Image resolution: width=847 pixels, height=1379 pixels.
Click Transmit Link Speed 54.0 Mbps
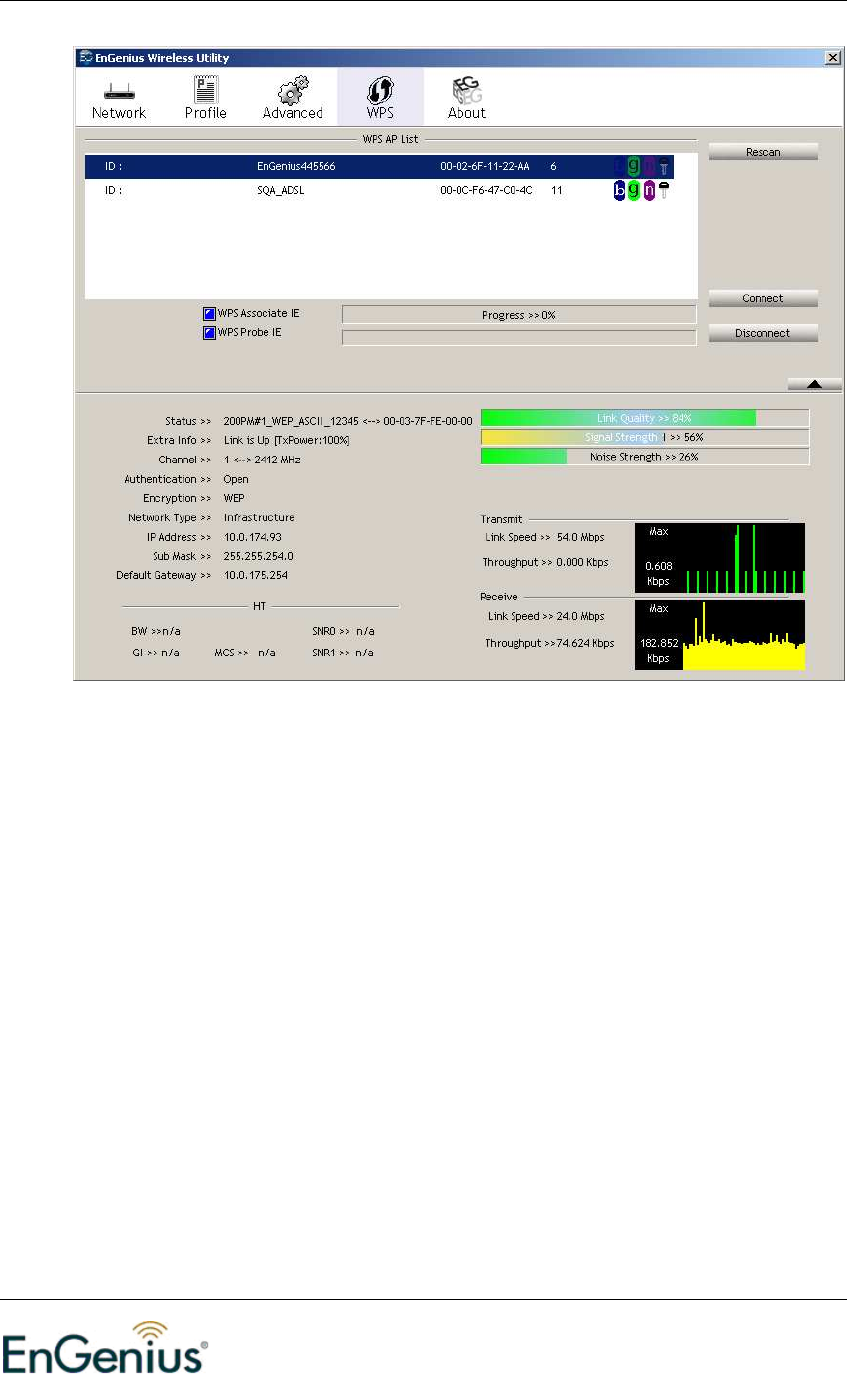click(x=544, y=538)
